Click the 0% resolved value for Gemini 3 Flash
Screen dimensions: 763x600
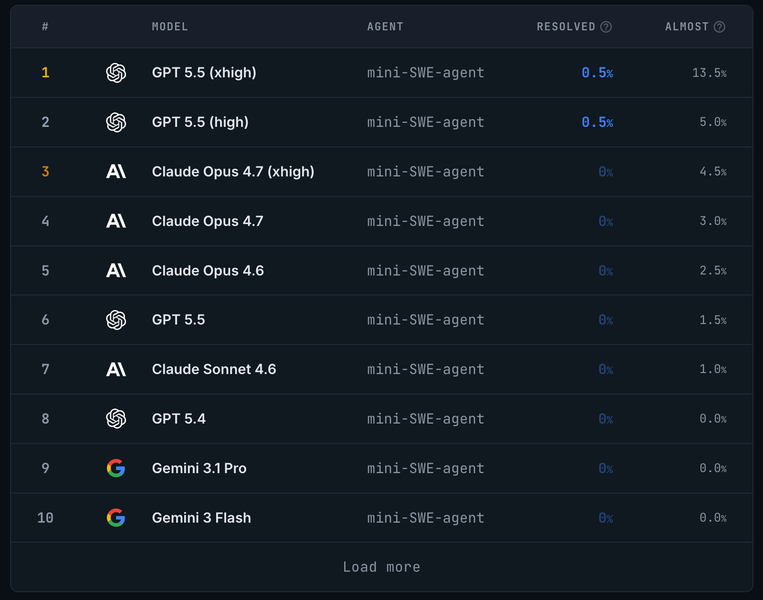pos(605,518)
